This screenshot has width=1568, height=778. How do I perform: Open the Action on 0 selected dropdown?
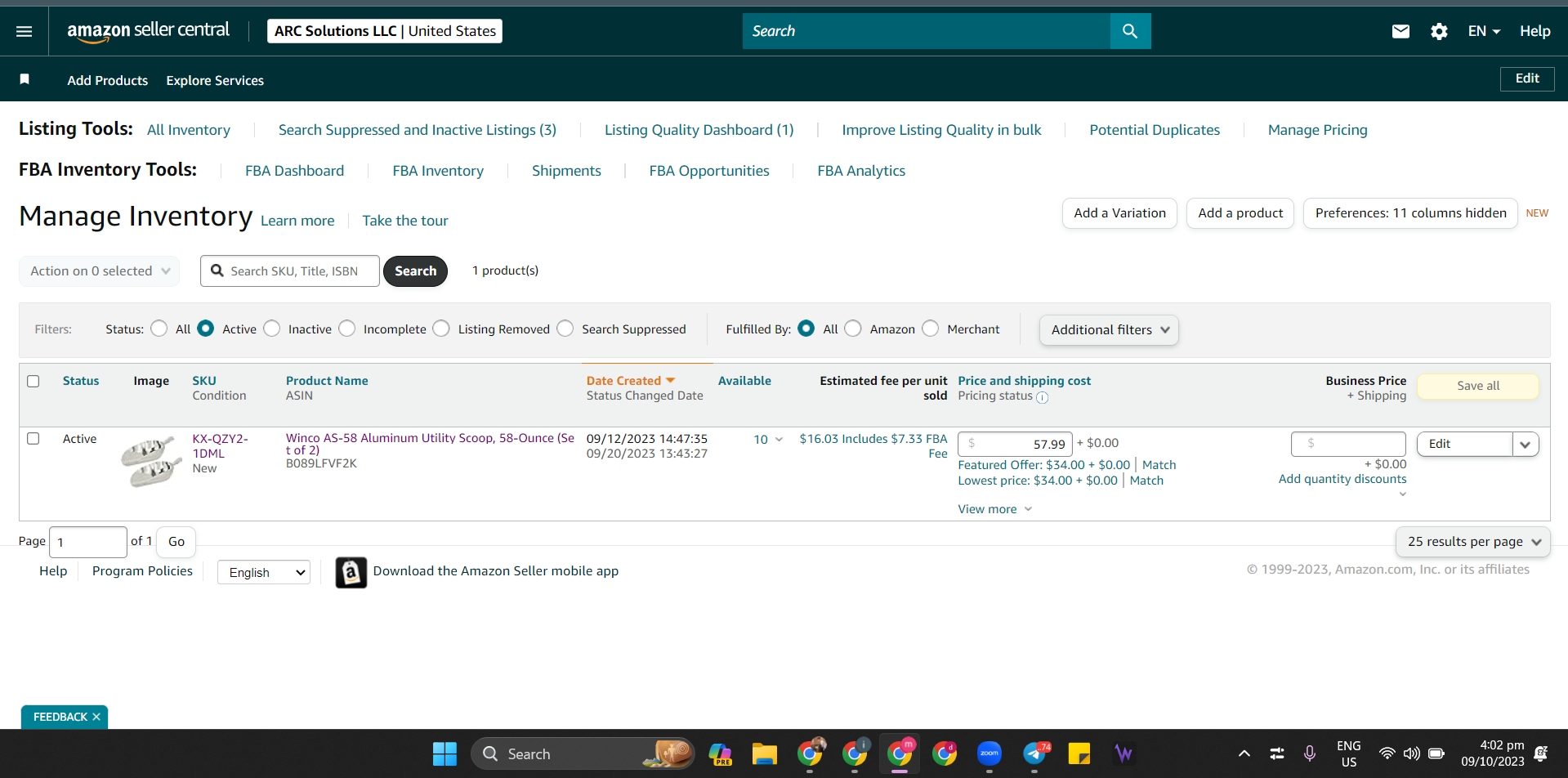click(100, 271)
